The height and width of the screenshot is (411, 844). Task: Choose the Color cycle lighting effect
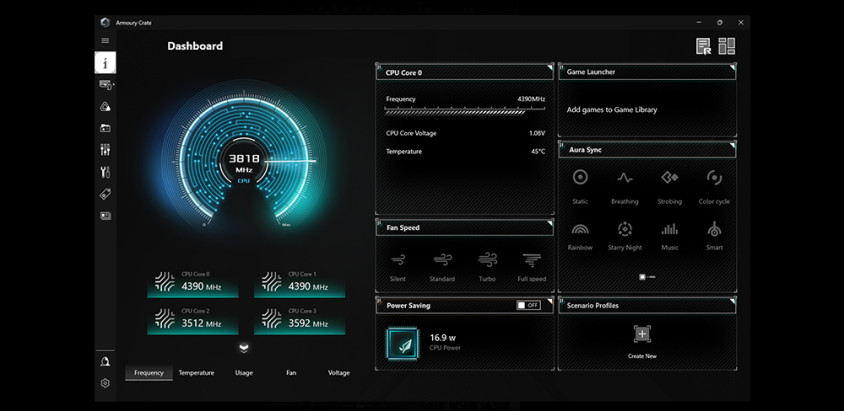click(714, 178)
